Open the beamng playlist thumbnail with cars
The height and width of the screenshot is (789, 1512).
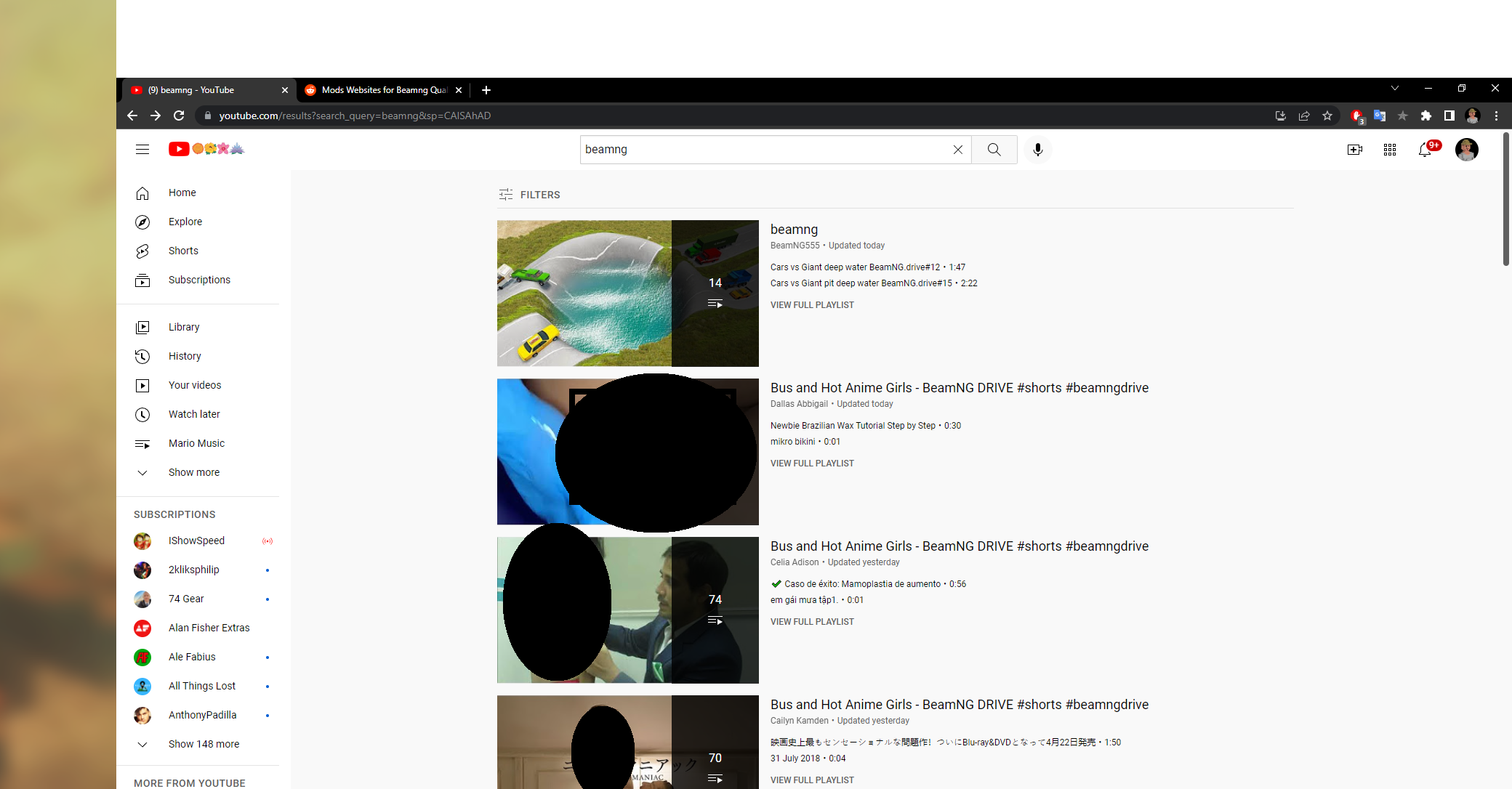point(628,294)
